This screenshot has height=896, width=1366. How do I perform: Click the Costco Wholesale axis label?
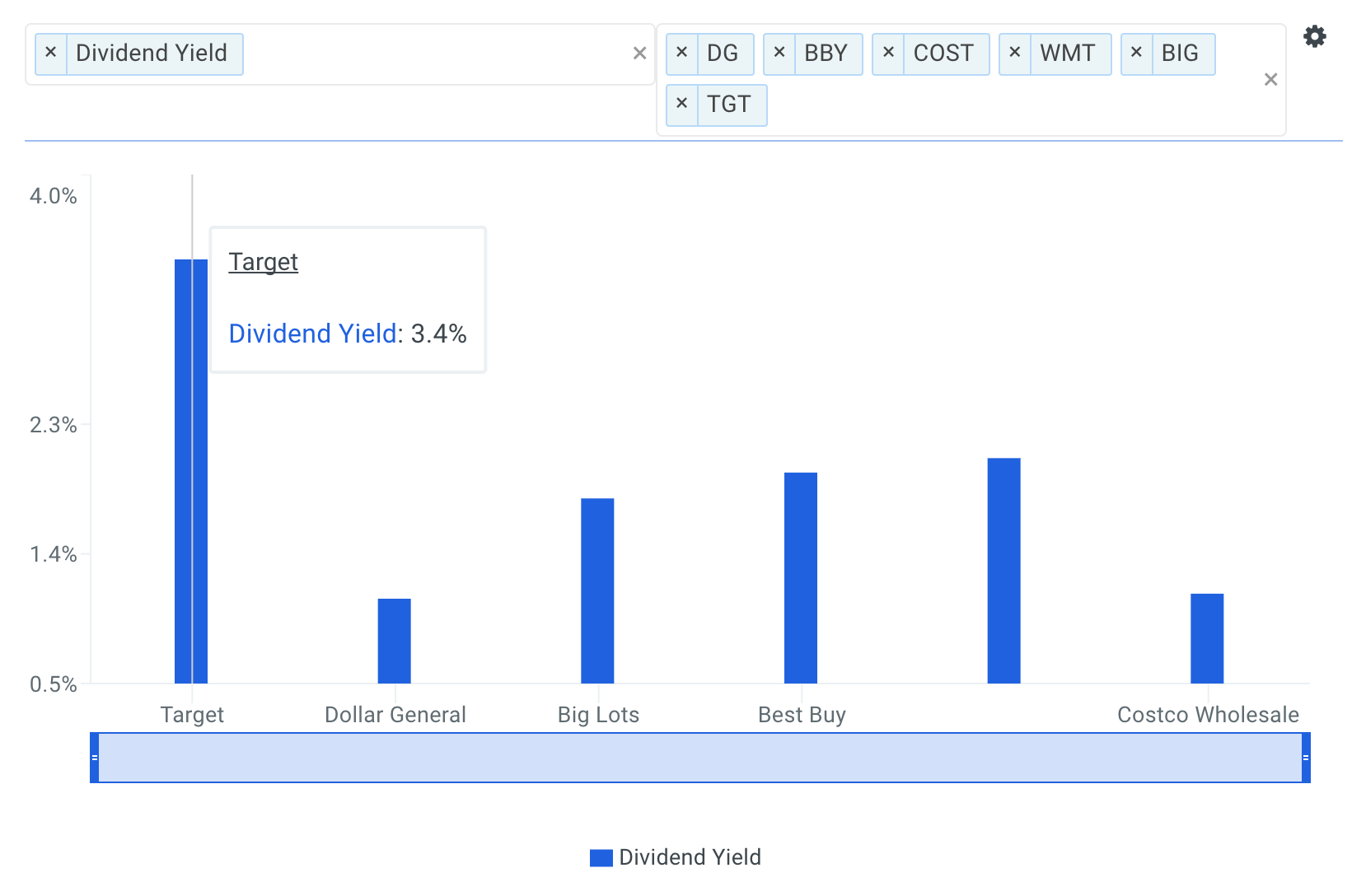1208,715
